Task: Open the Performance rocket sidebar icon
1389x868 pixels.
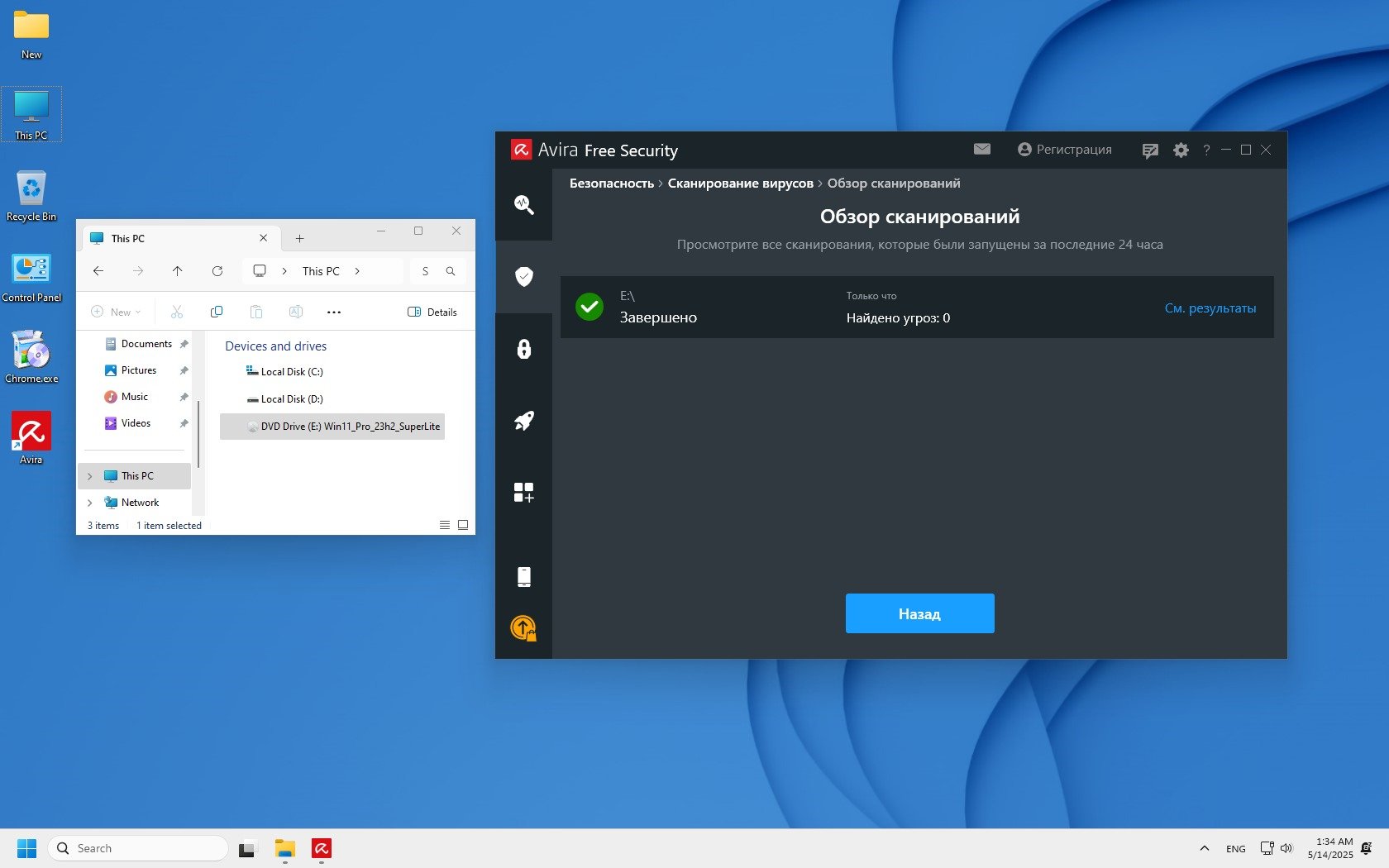Action: [523, 421]
